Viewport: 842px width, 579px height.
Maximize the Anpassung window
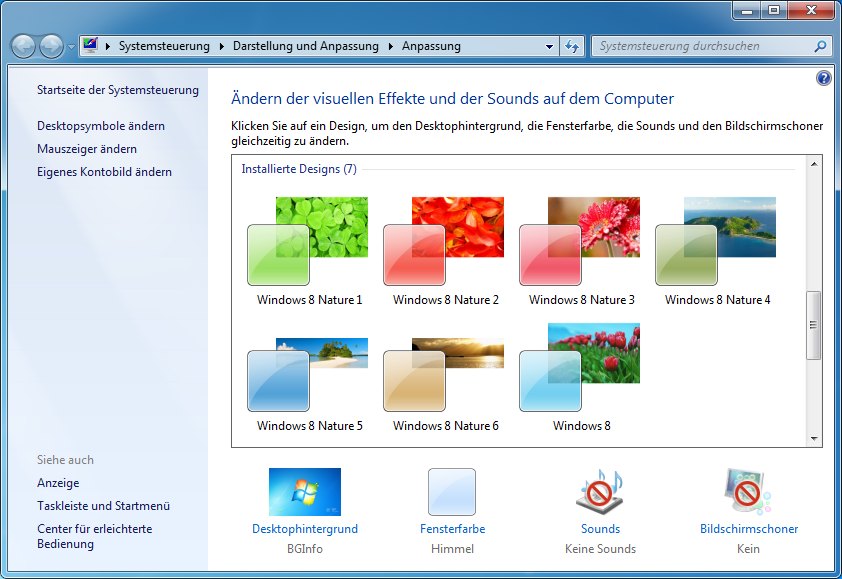[774, 10]
